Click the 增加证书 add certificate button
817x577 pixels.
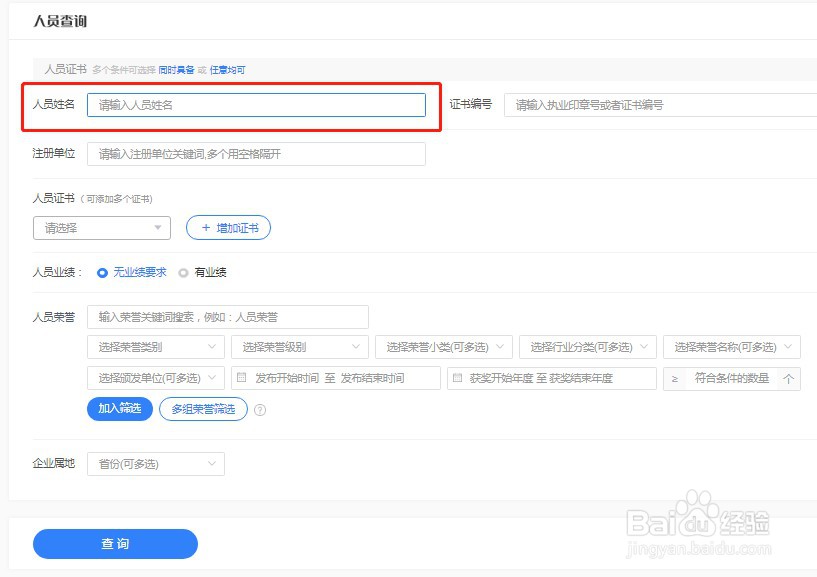pos(228,228)
